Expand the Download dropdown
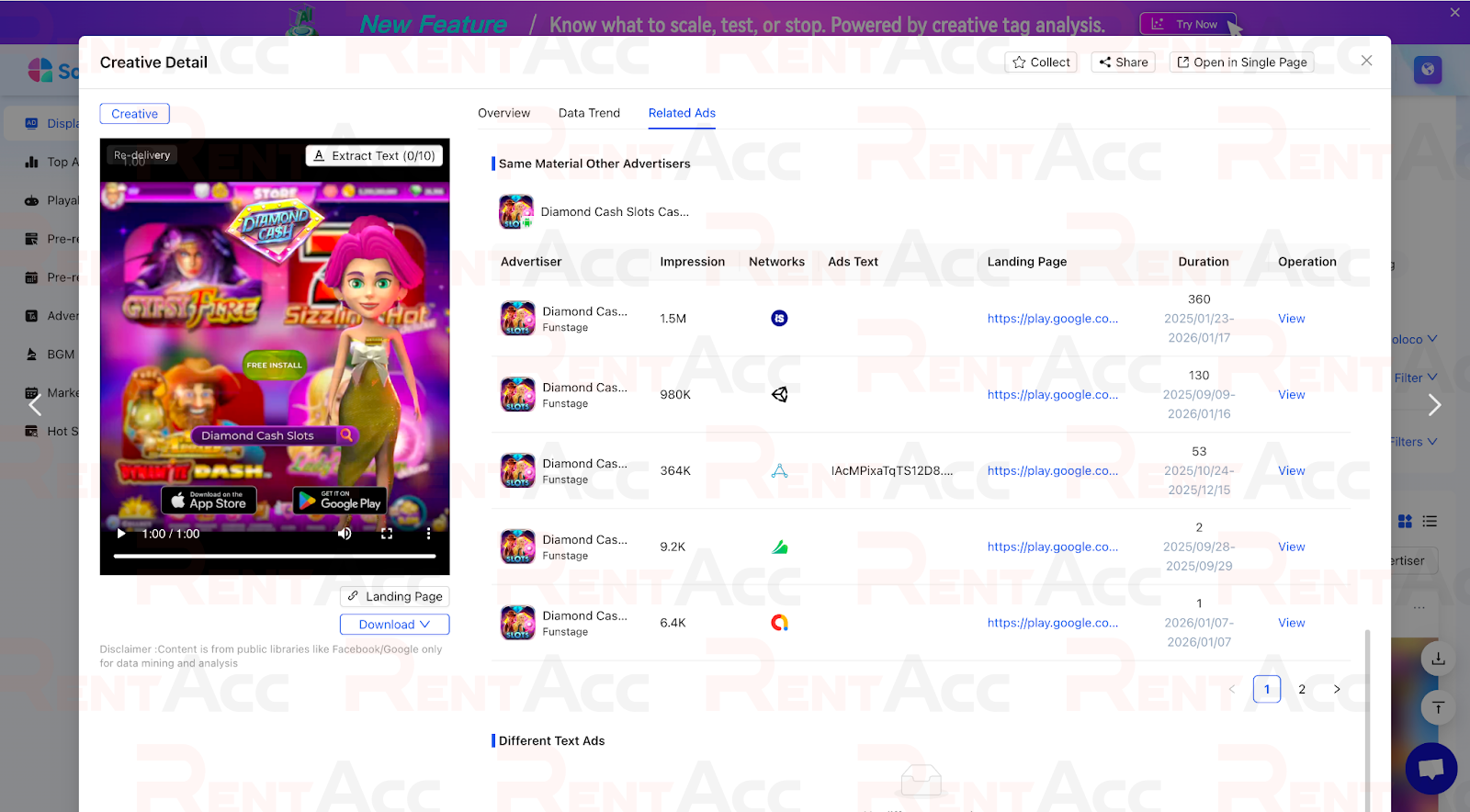Screen dimensions: 1470x812 pyautogui.click(x=394, y=625)
